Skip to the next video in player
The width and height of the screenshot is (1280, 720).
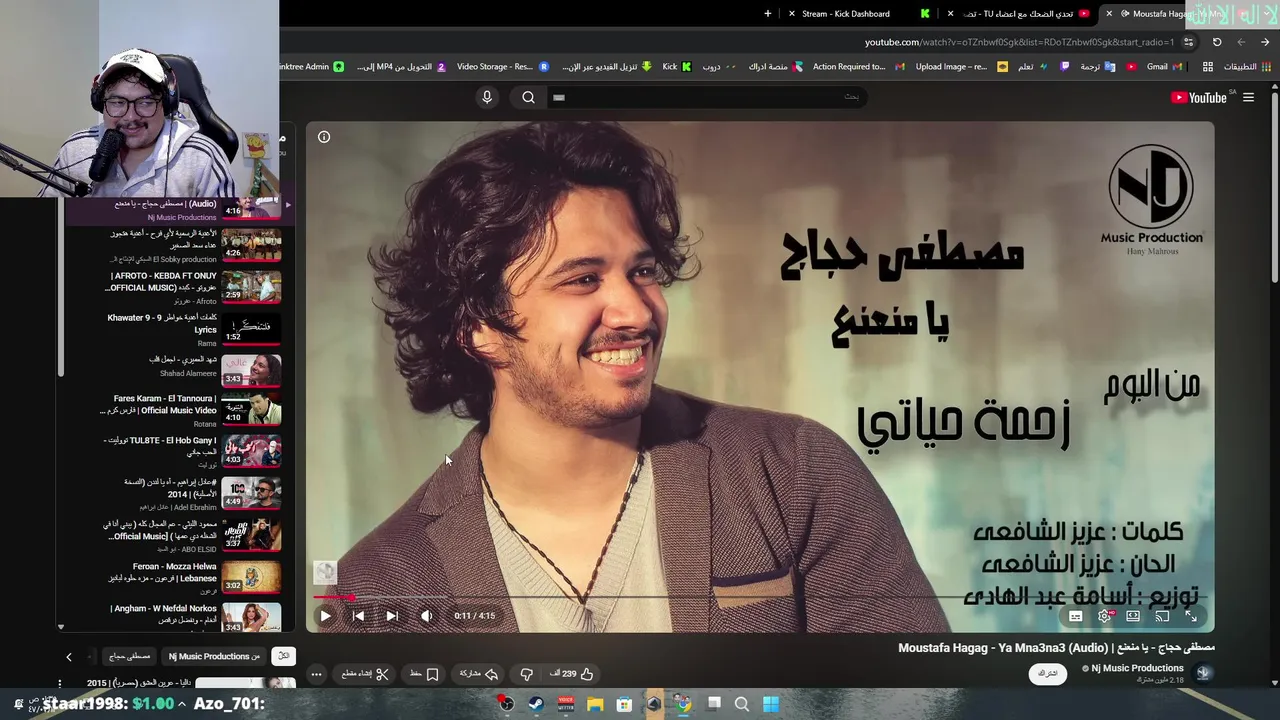pyautogui.click(x=392, y=616)
